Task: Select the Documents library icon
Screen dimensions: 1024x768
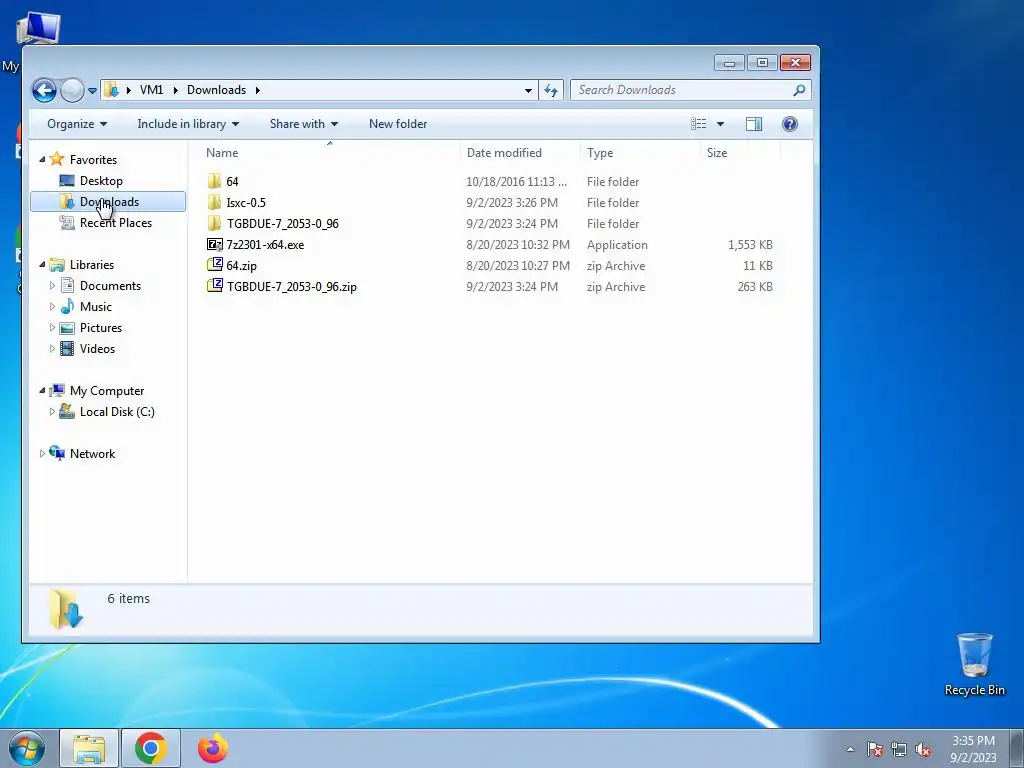Action: 67,285
